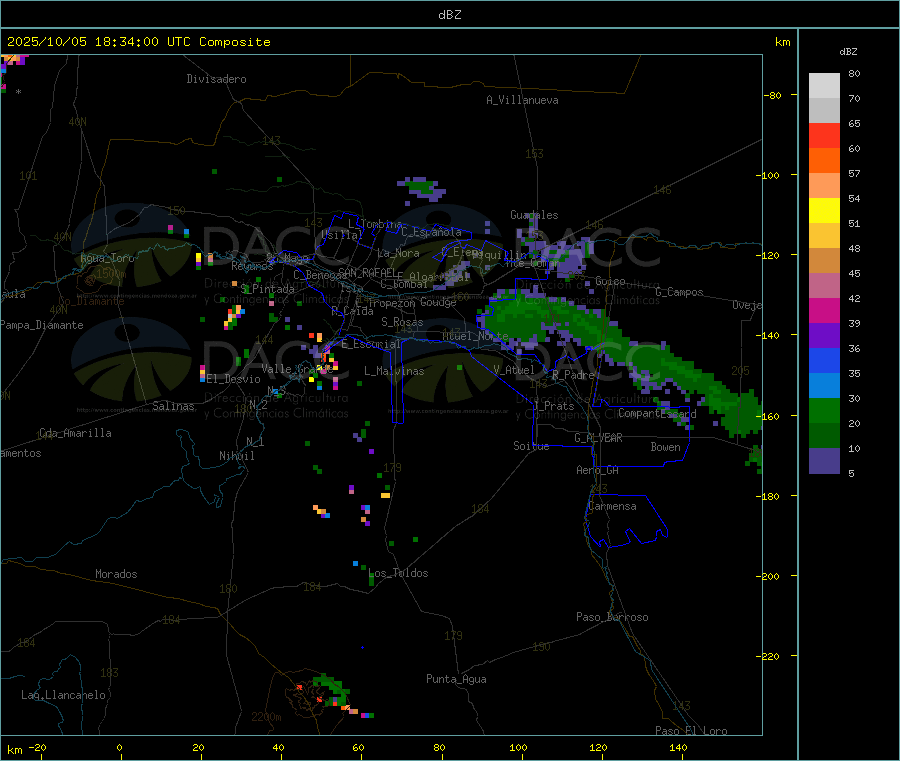
Task: Click the Guadales town label
Action: click(x=534, y=215)
